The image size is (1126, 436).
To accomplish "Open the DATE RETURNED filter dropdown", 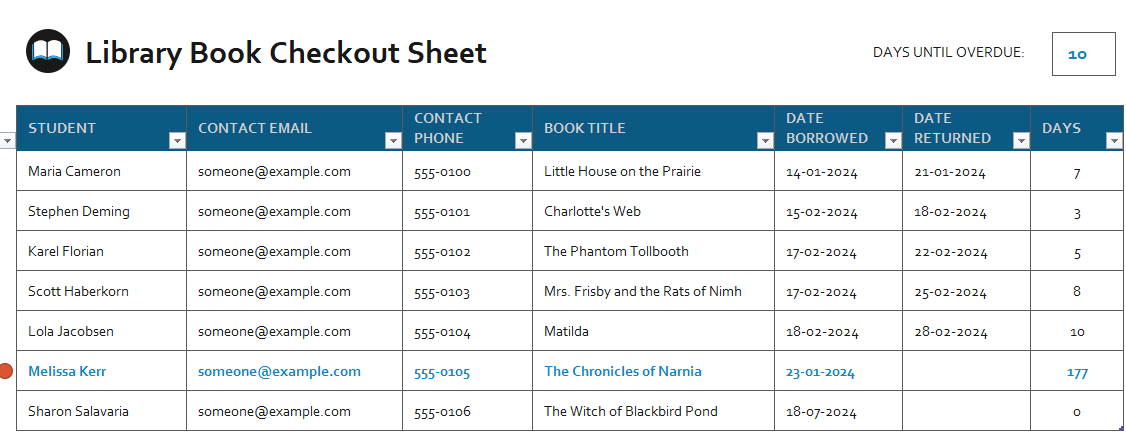I will 1021,141.
